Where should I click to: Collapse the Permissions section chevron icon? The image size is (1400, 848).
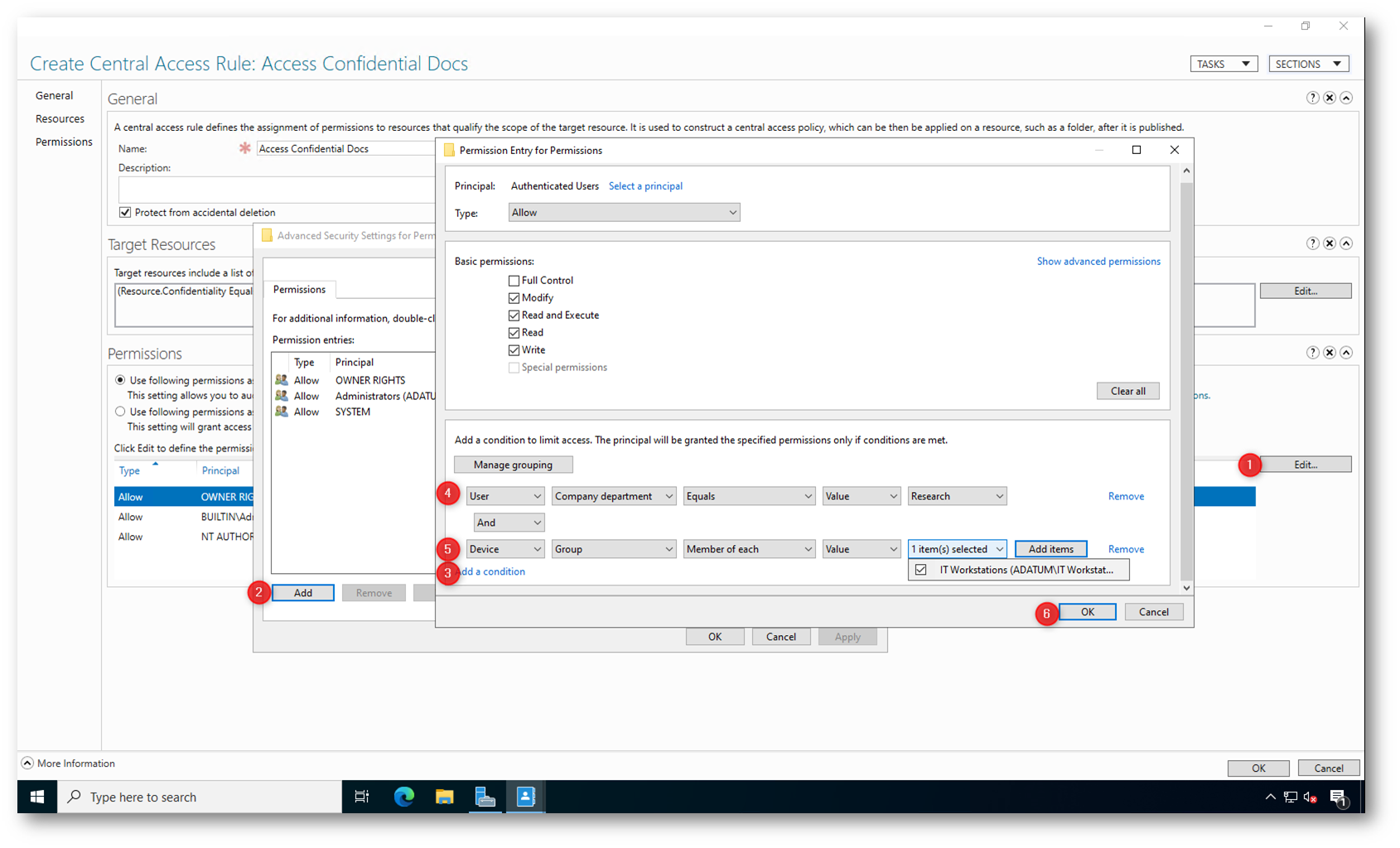pos(1346,353)
